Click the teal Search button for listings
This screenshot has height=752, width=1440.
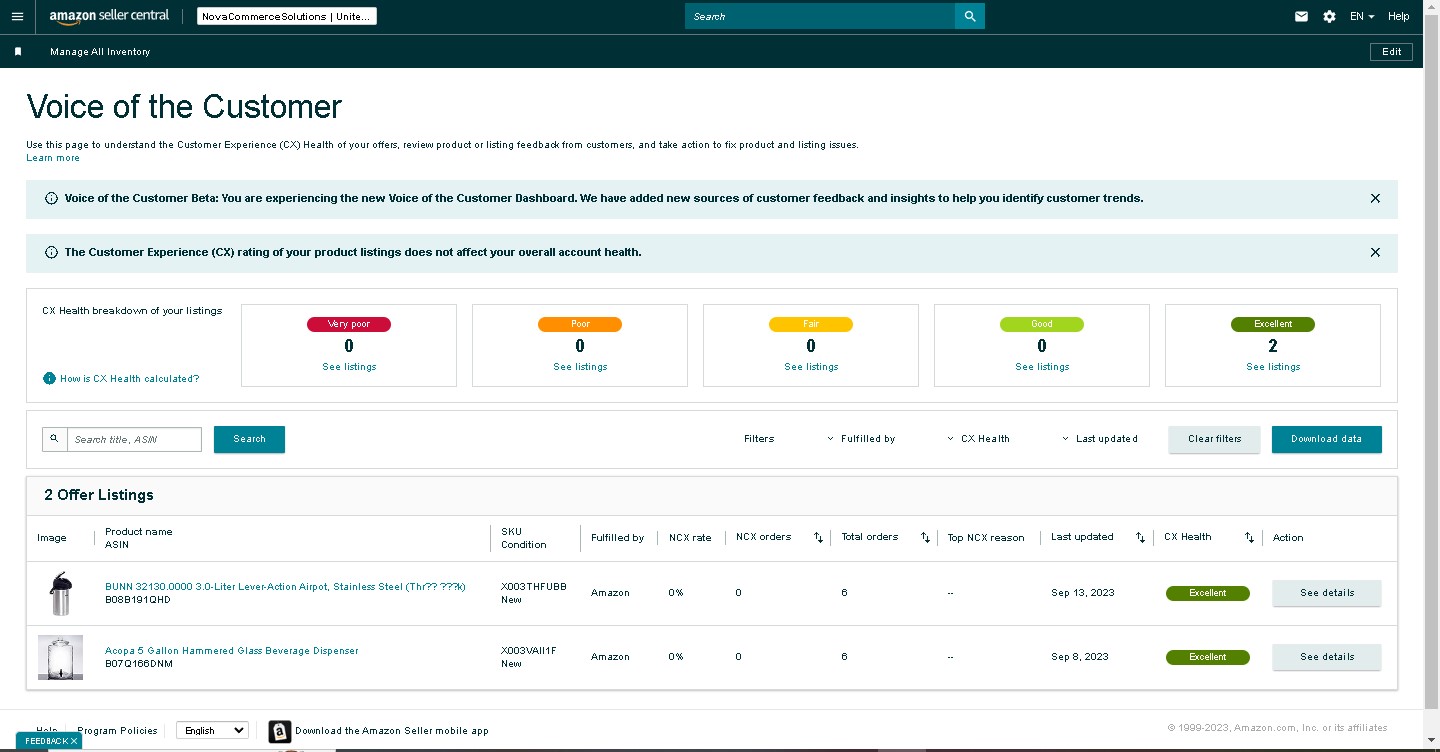coord(249,439)
